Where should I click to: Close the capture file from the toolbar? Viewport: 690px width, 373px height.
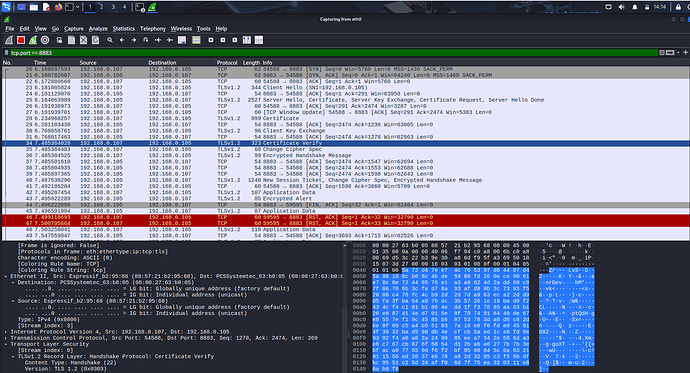[x=84, y=40]
